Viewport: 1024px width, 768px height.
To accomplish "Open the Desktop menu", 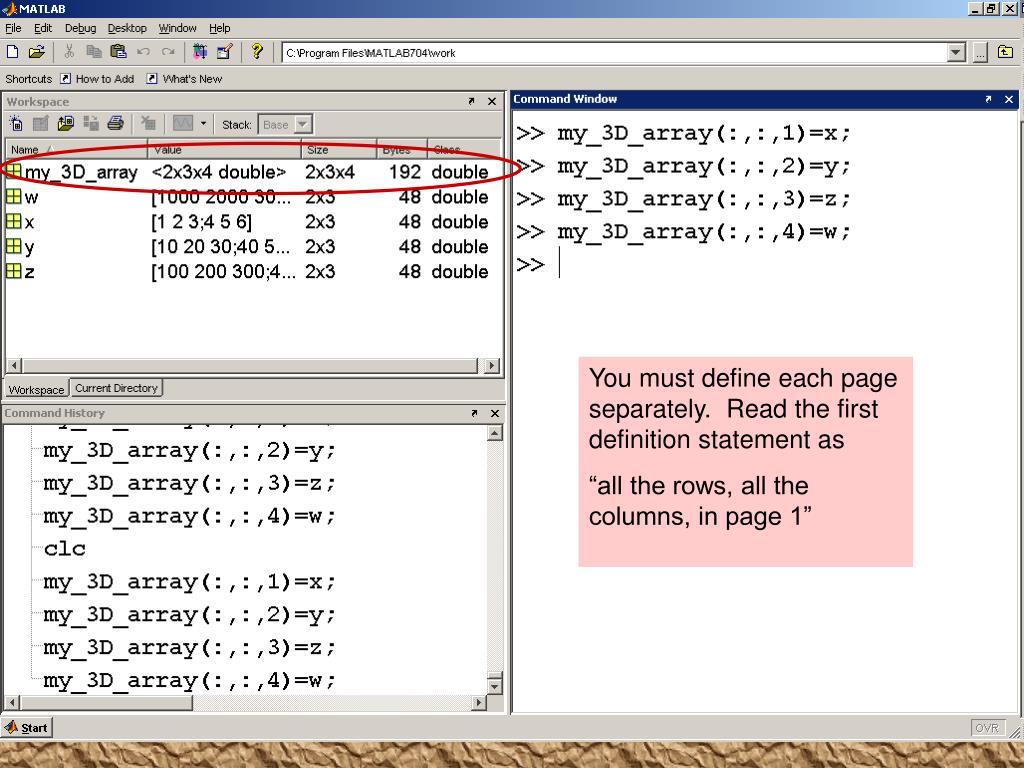I will pos(127,28).
